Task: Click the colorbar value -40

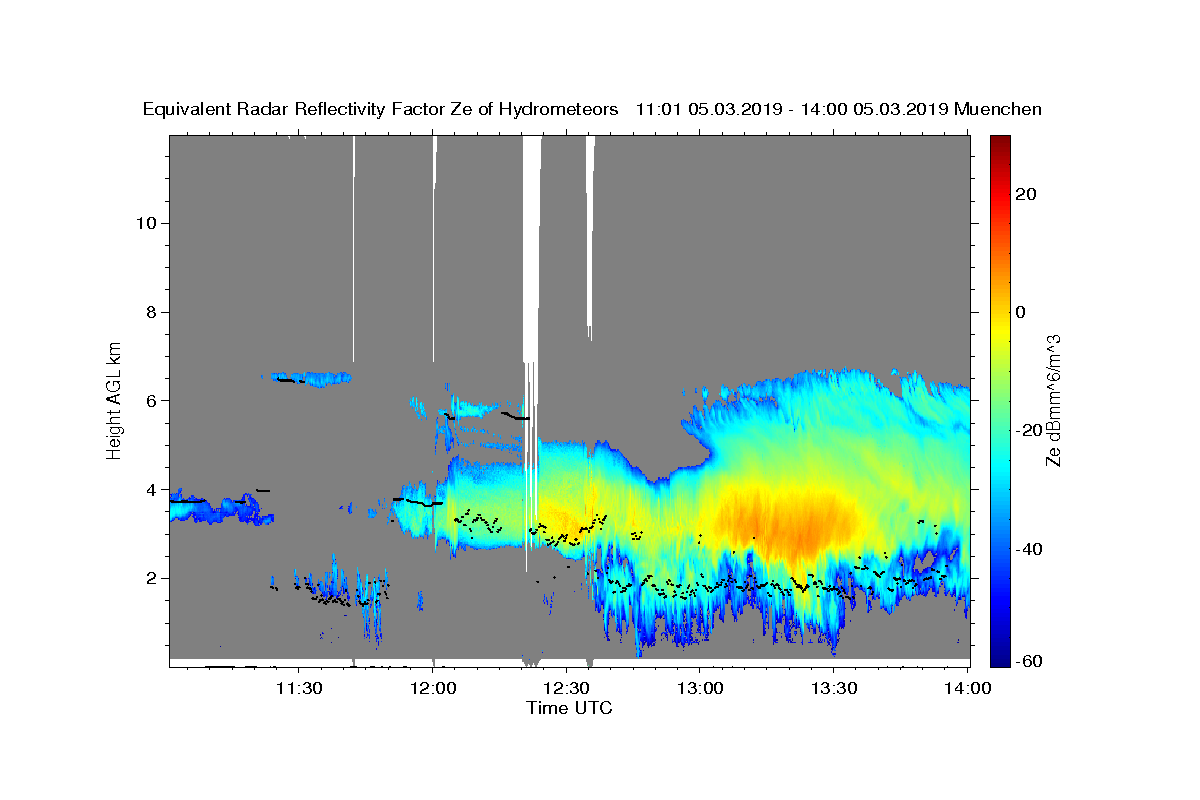Action: pyautogui.click(x=1028, y=549)
